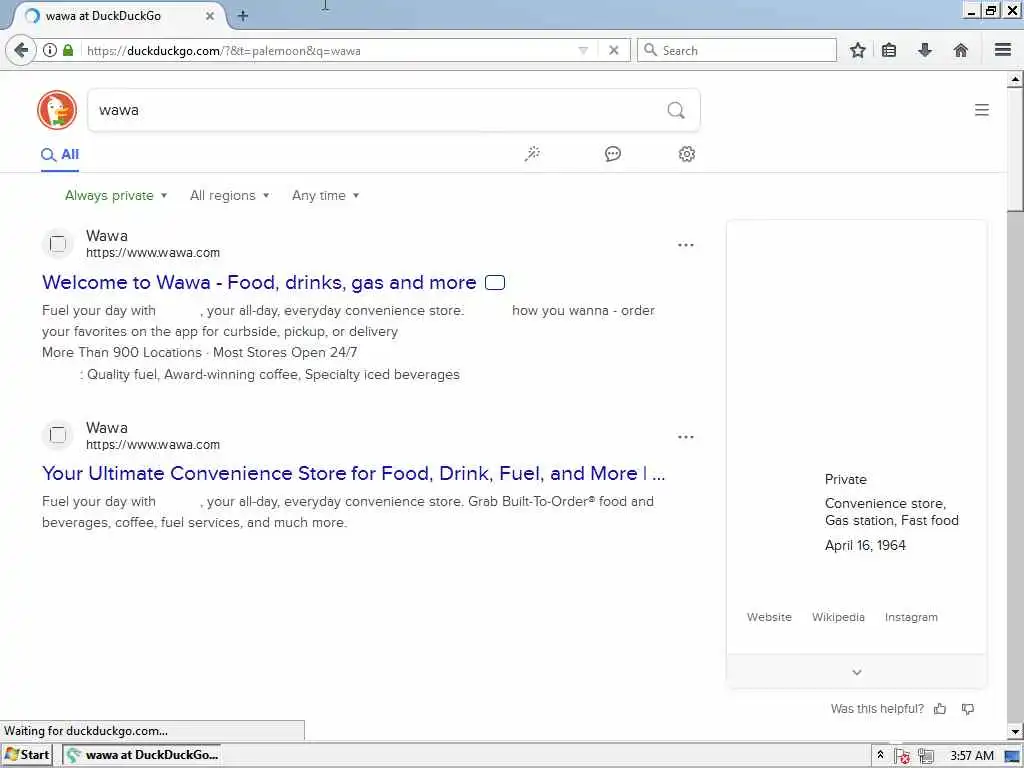Open the second https://www.wawa.com URL
This screenshot has height=768, width=1024.
click(x=153, y=445)
